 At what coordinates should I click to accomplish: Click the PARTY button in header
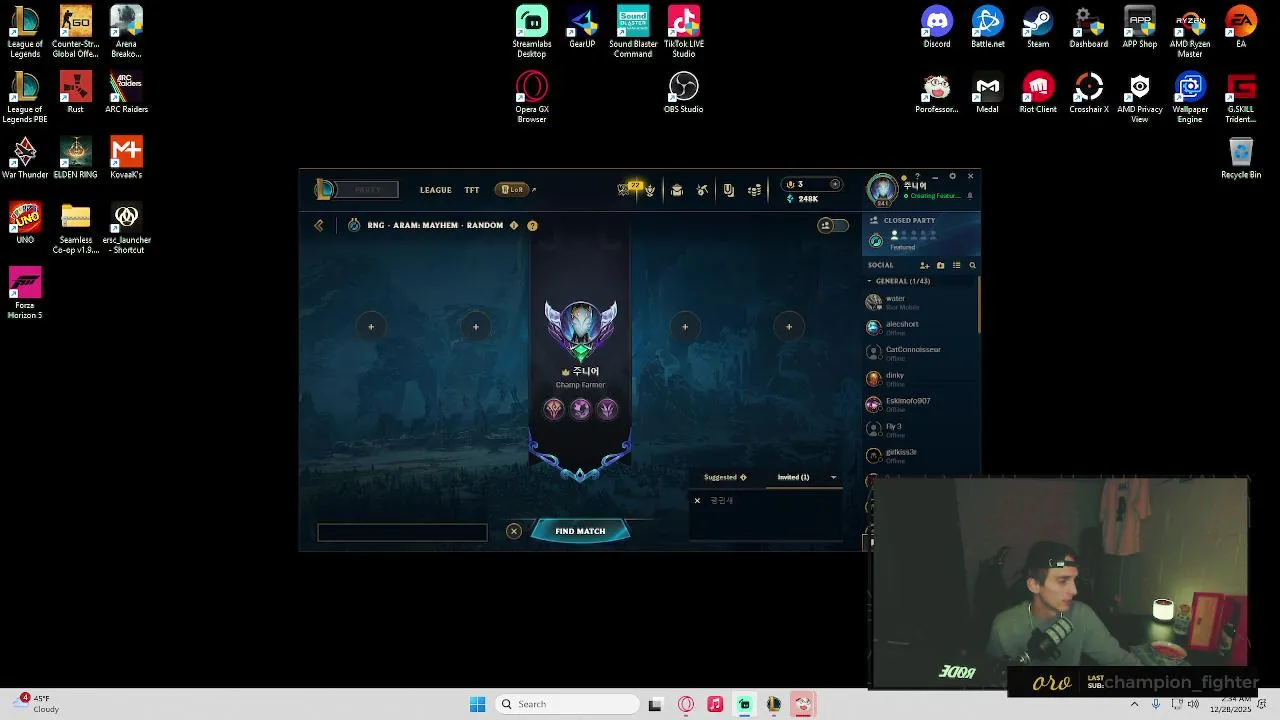coord(367,190)
